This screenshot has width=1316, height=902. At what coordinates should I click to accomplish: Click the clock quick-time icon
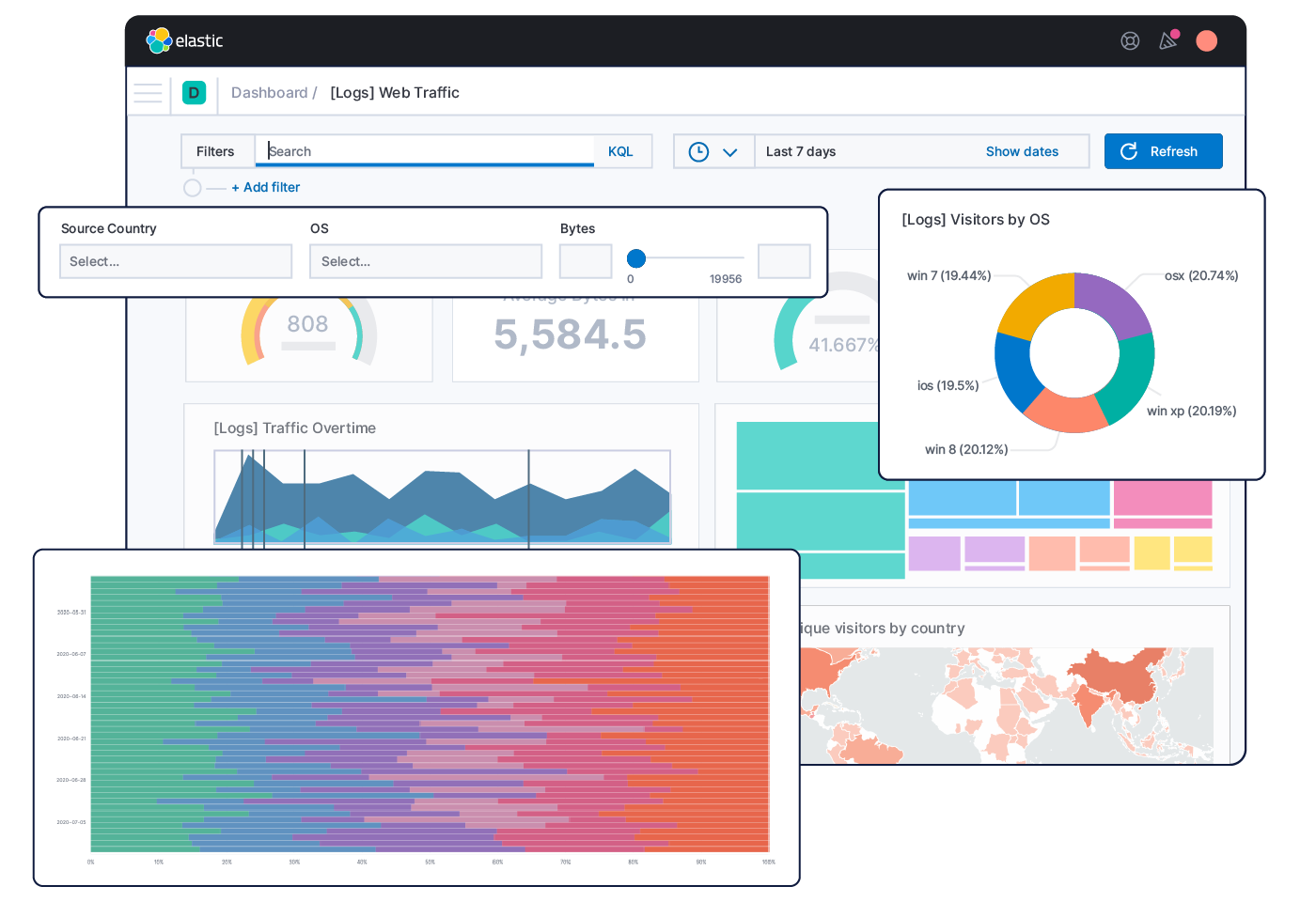tap(698, 151)
